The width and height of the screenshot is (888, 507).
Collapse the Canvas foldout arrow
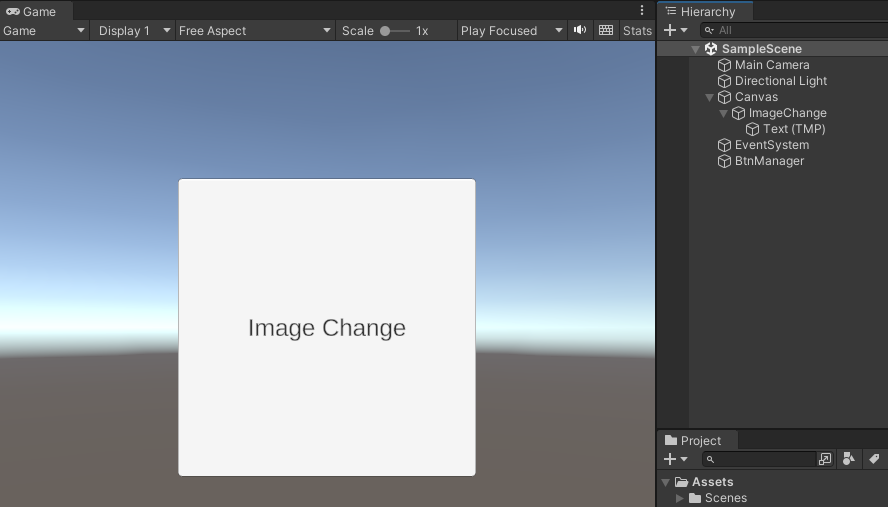(710, 97)
